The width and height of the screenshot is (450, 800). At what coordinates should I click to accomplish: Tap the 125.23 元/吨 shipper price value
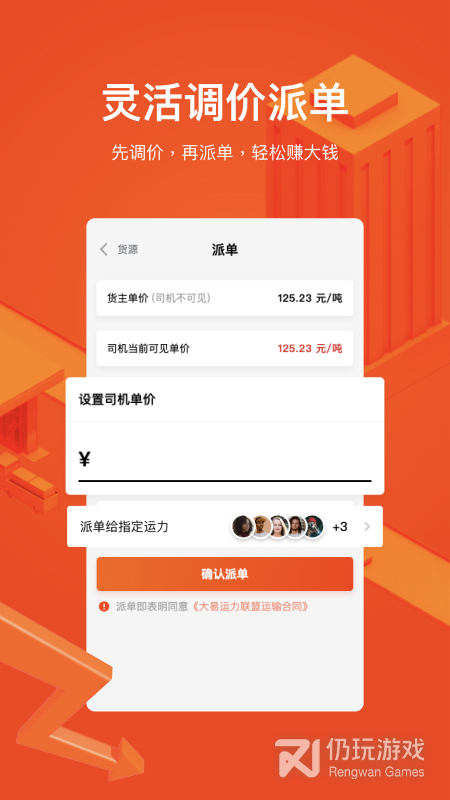pyautogui.click(x=310, y=298)
